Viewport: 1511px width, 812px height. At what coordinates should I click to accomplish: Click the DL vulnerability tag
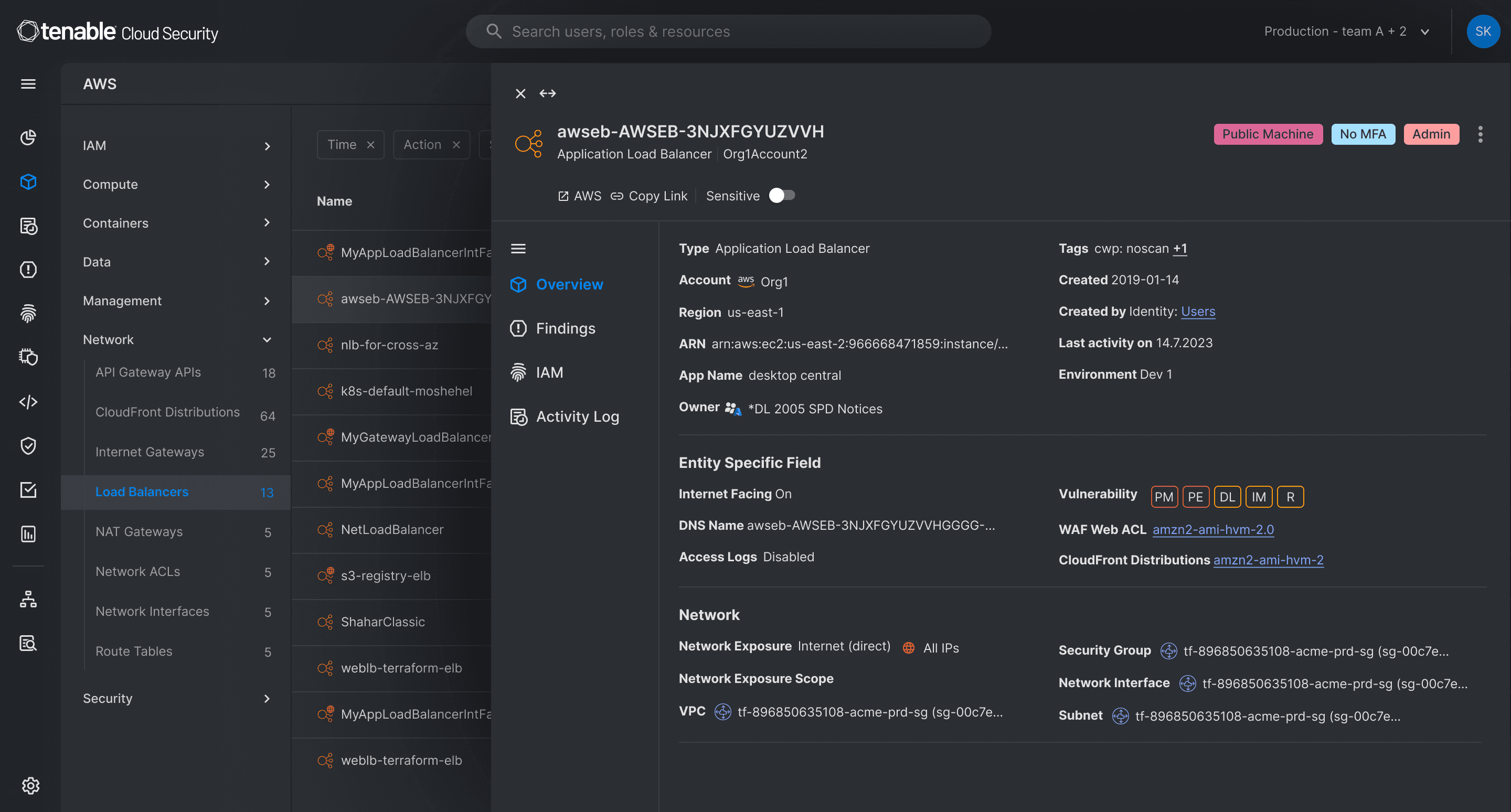[x=1227, y=497]
